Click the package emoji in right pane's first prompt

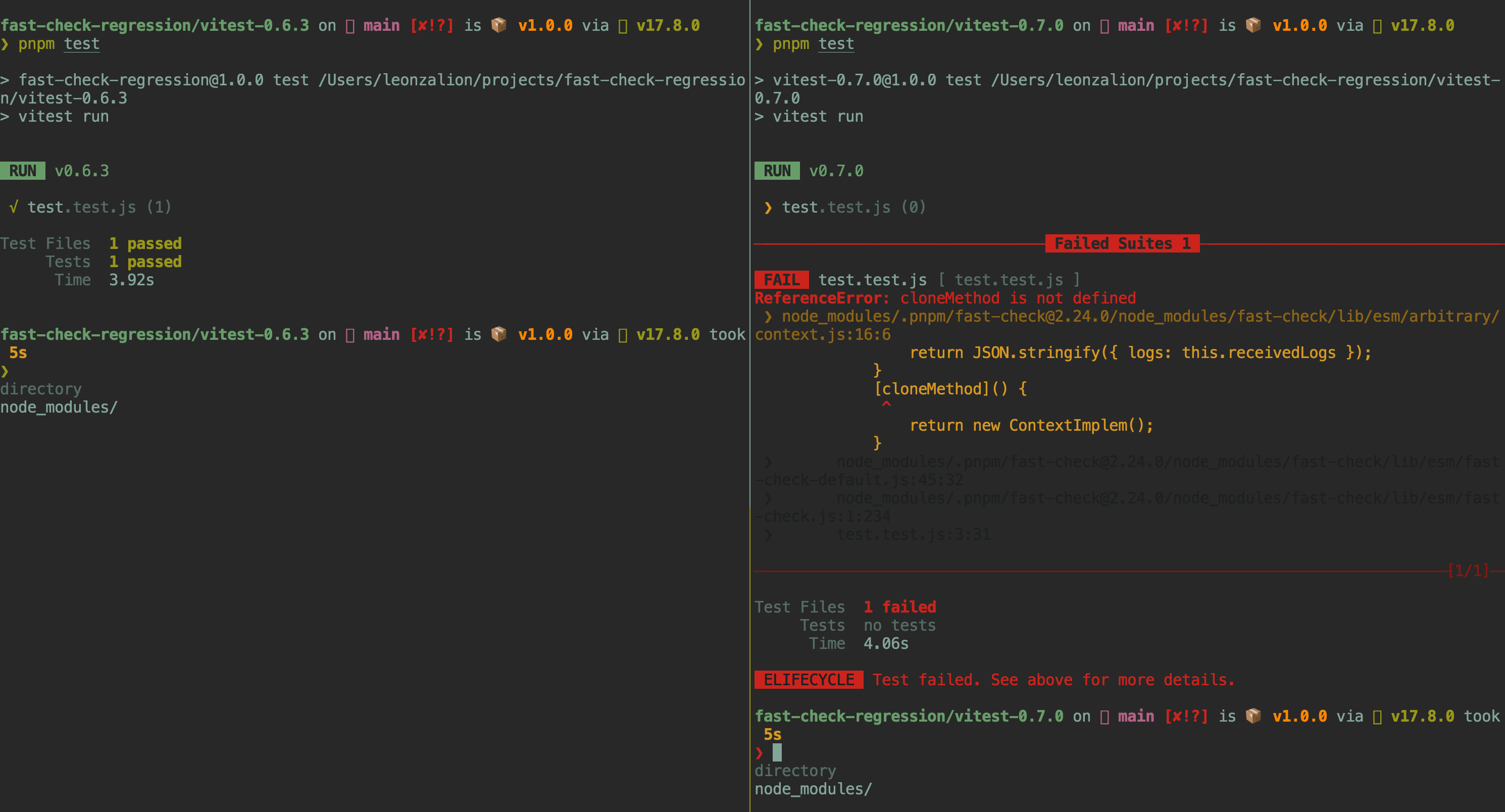(1253, 25)
